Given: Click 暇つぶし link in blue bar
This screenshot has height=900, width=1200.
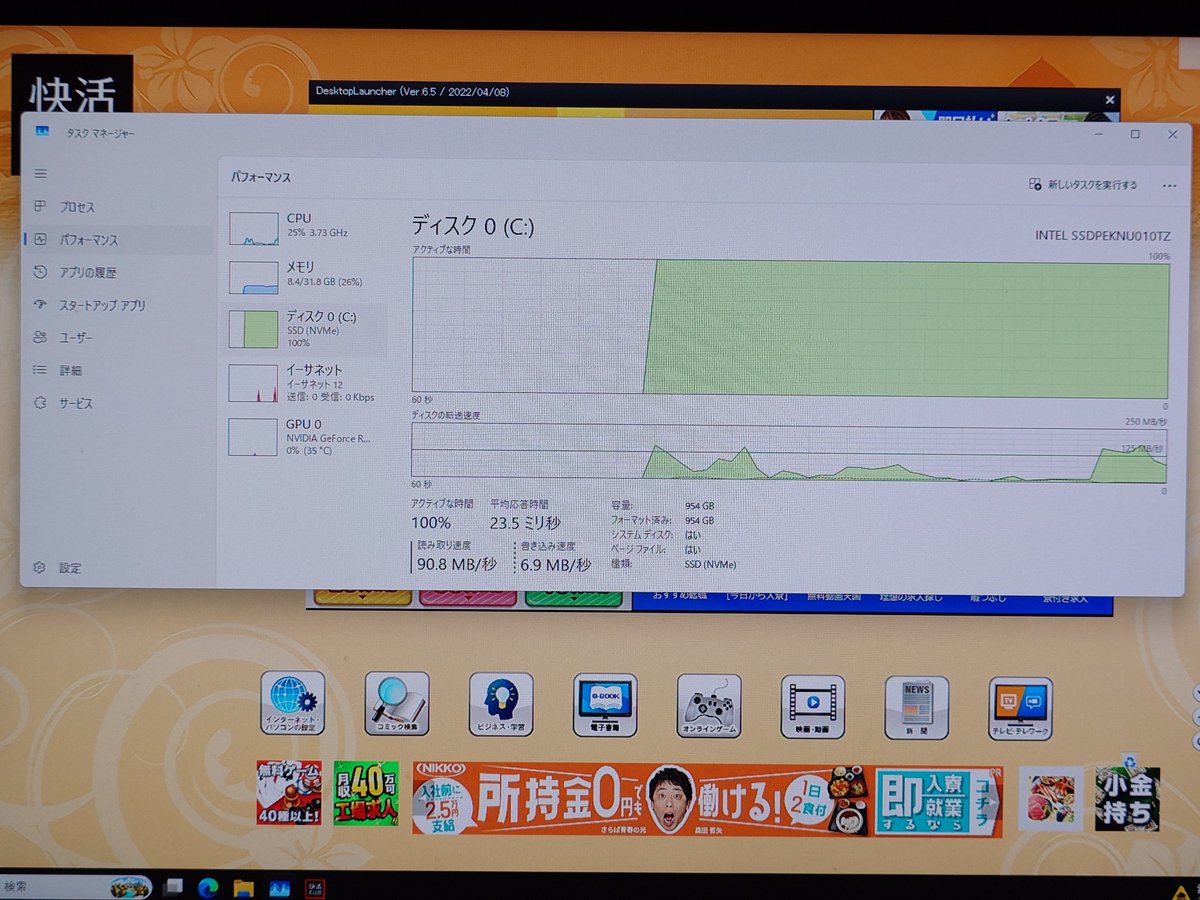Looking at the screenshot, I should [989, 597].
